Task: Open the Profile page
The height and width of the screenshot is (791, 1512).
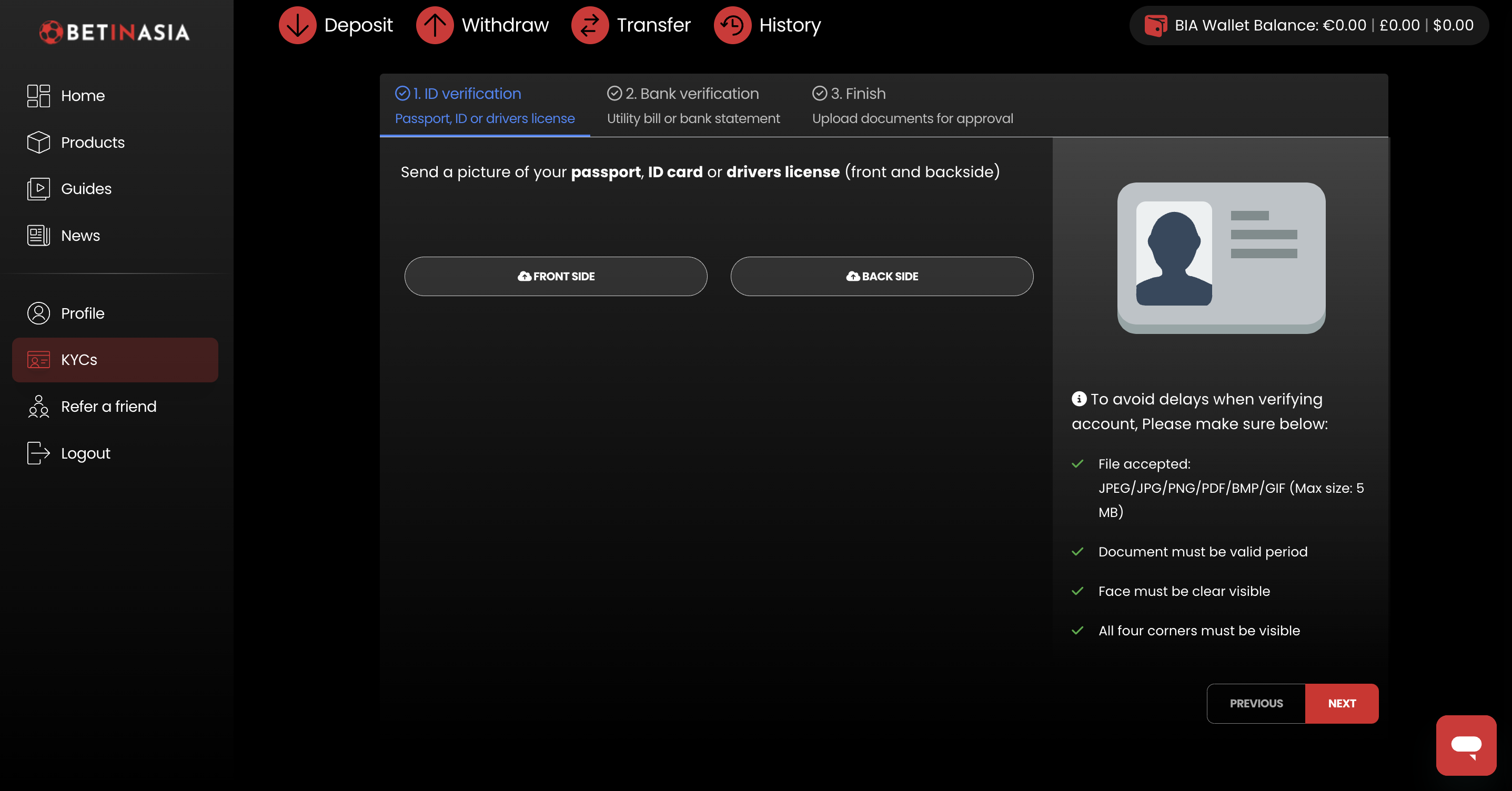Action: (x=82, y=313)
